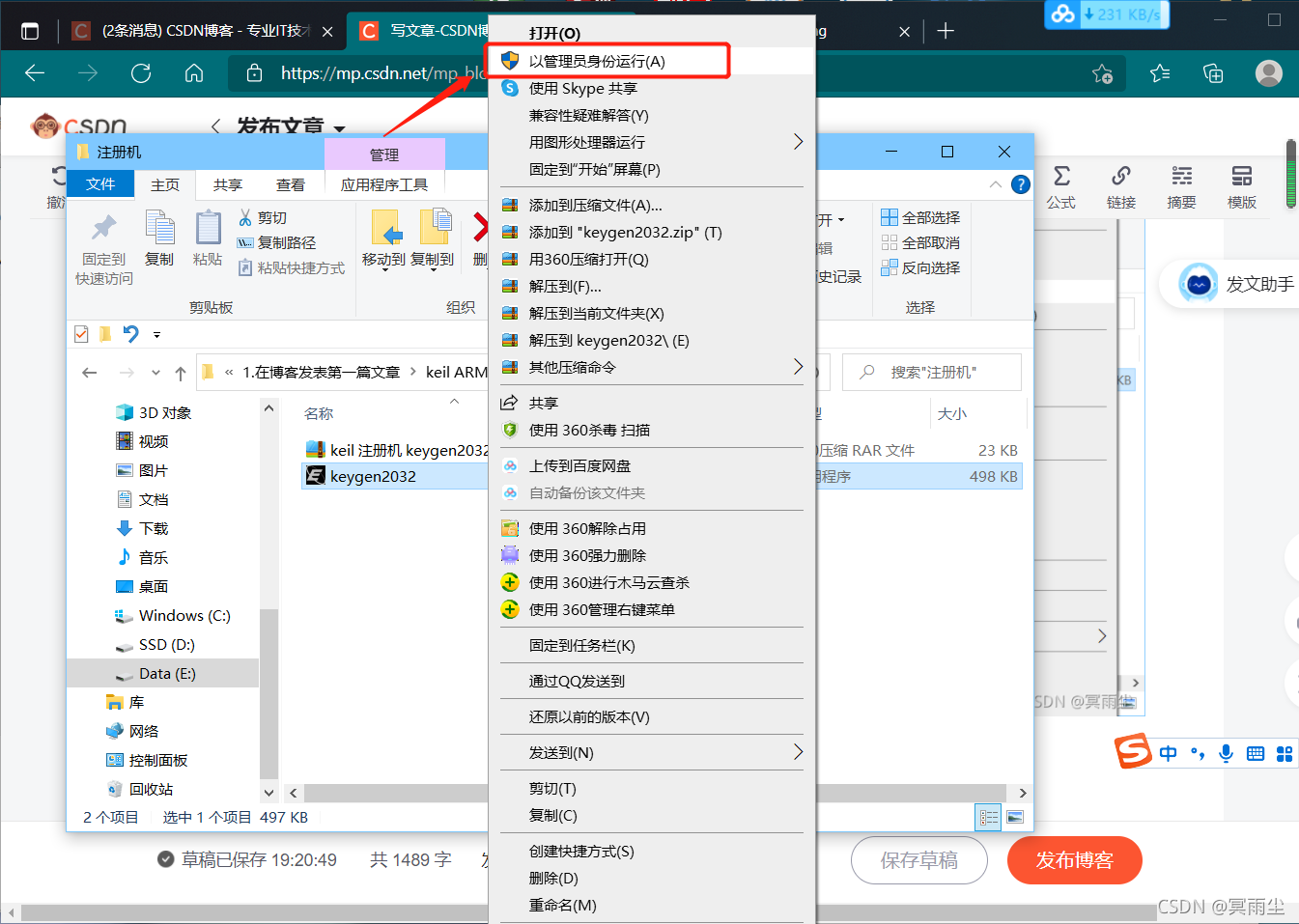The image size is (1299, 924).
Task: Click Explorer help question mark icon
Action: [1020, 184]
